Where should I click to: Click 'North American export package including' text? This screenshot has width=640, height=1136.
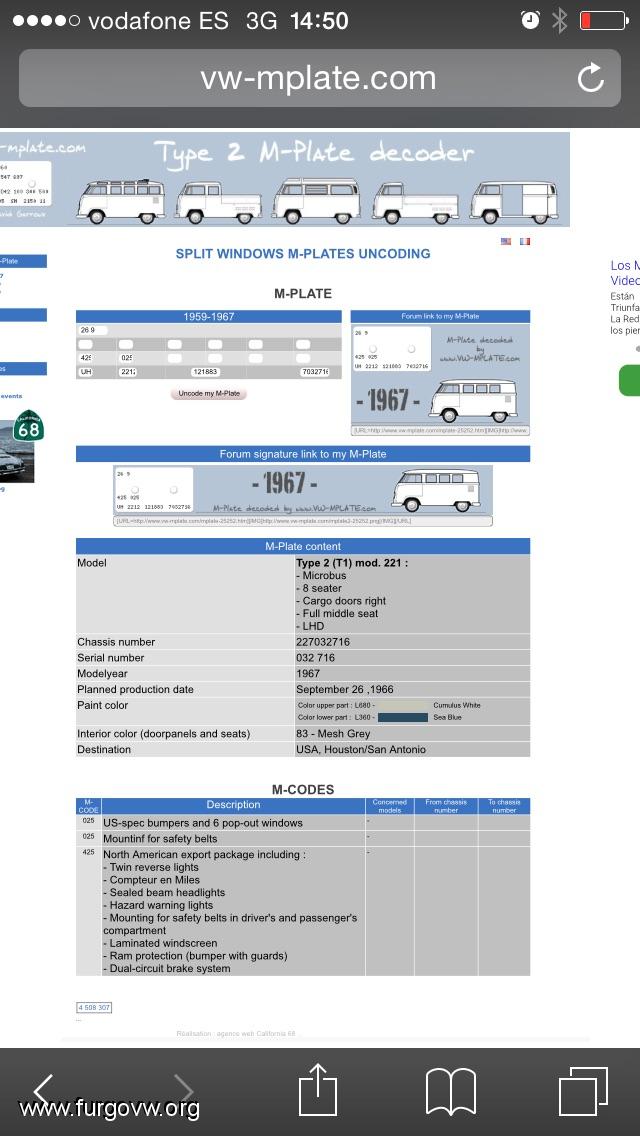click(204, 855)
